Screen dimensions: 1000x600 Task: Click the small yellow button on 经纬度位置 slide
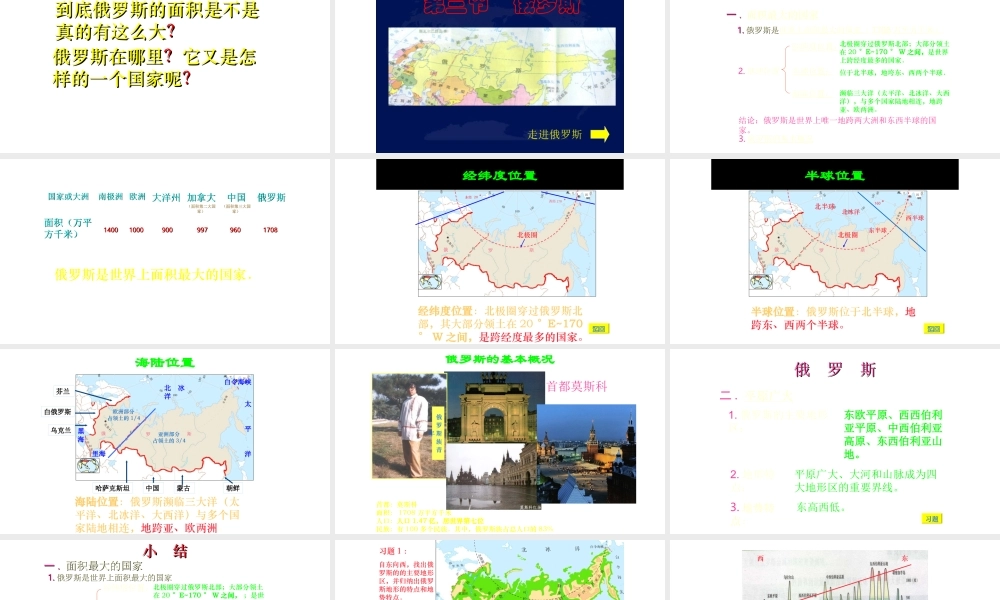[x=599, y=328]
